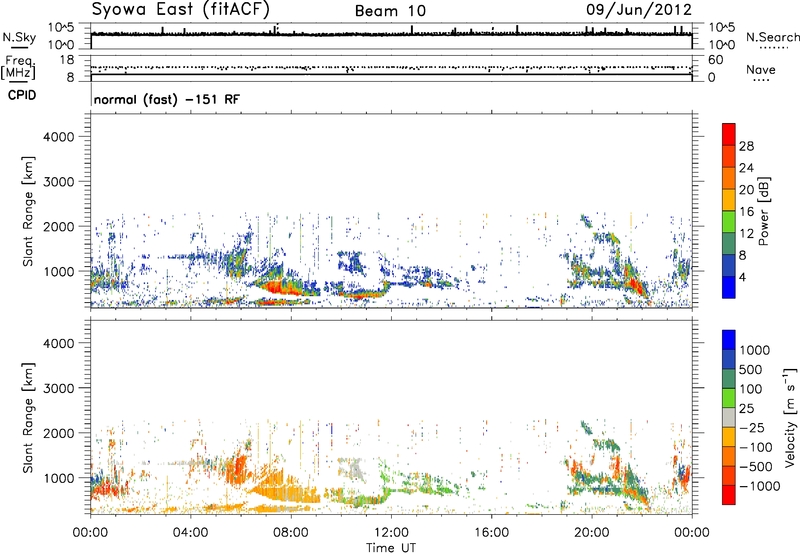Click the "Syowa East (fitACF)" plot title
800x554 pixels.
click(181, 10)
